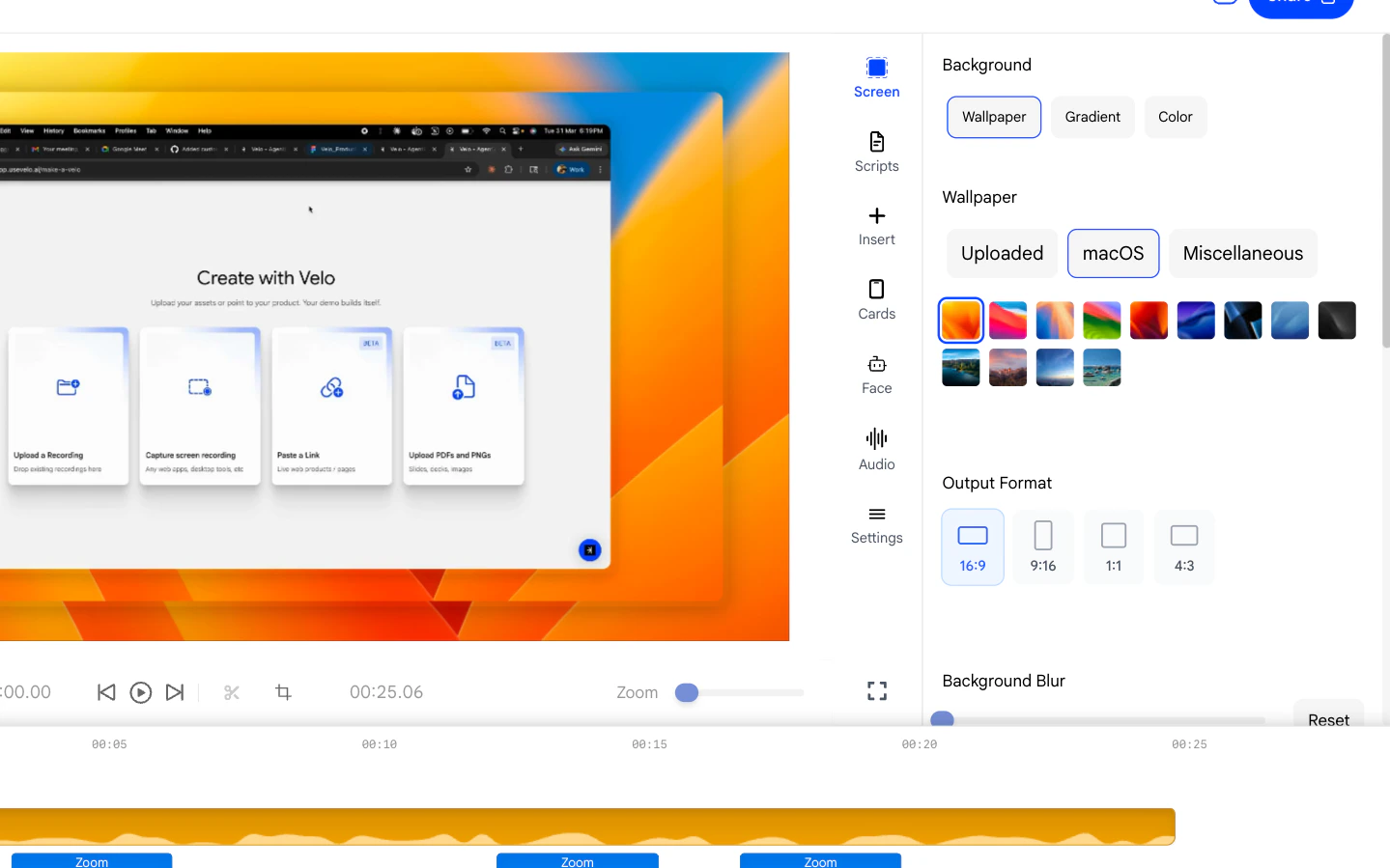Jump to the 00:20 timeline mark
The width and height of the screenshot is (1390, 868).
(920, 744)
